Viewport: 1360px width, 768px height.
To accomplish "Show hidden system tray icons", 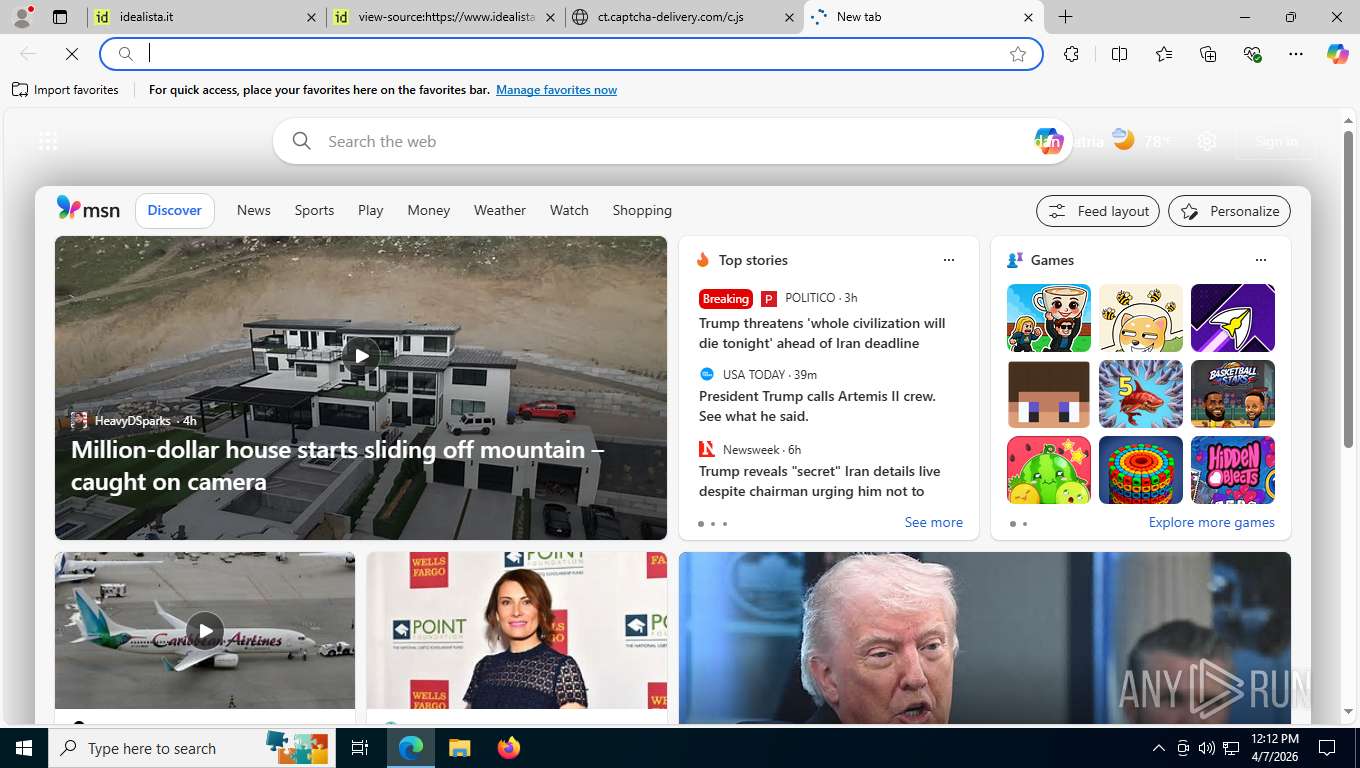I will point(1159,748).
